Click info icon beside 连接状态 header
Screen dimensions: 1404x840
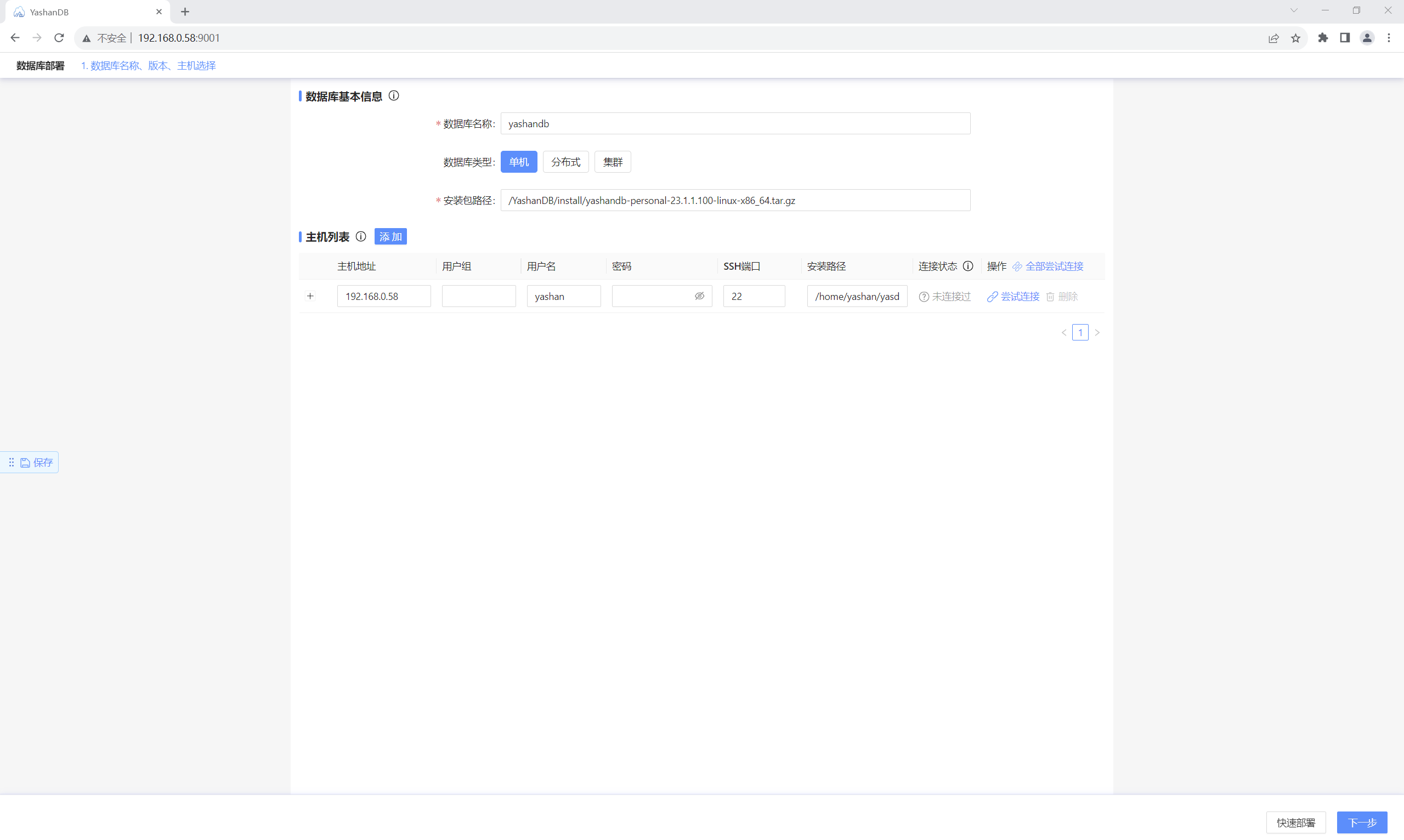click(968, 266)
